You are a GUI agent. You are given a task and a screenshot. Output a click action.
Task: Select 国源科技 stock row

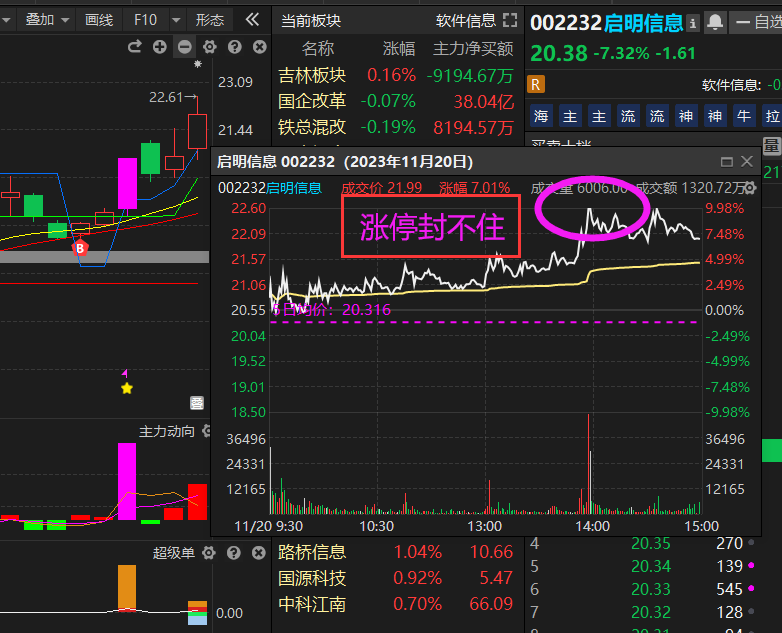click(x=396, y=578)
